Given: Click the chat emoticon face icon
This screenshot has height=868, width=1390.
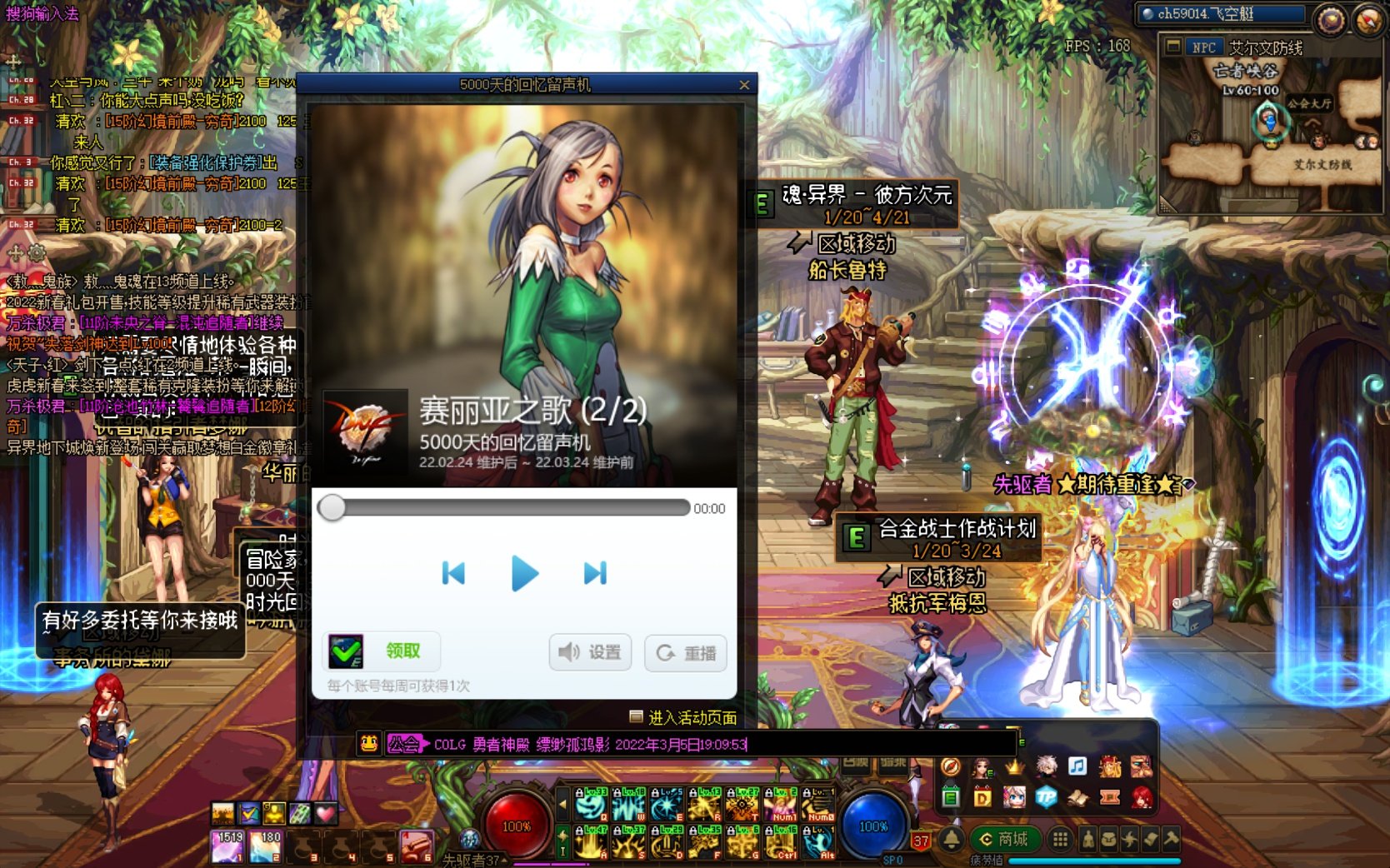Looking at the screenshot, I should coord(369,743).
